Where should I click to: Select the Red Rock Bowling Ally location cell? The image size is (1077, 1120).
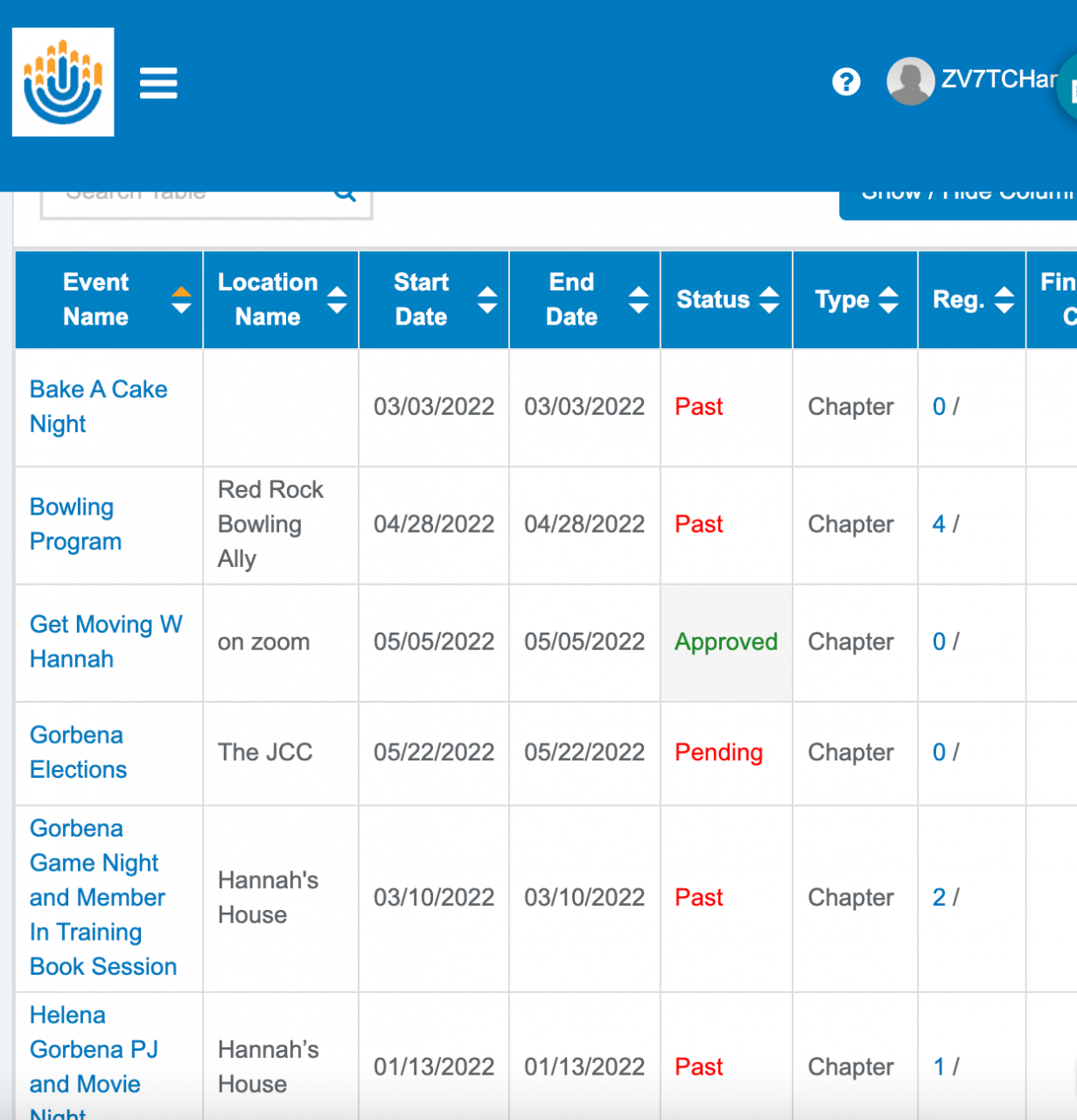pos(281,525)
